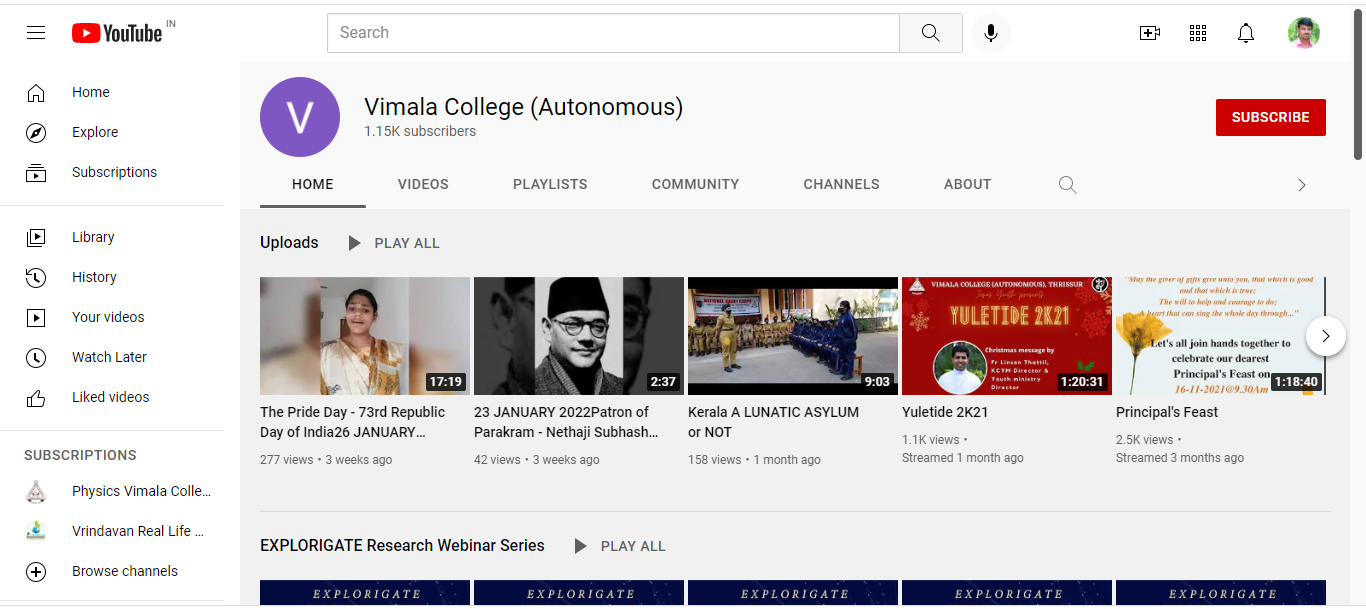Viewport: 1366px width, 609px height.
Task: Click the Physics Vimala College channel icon
Action: [36, 491]
